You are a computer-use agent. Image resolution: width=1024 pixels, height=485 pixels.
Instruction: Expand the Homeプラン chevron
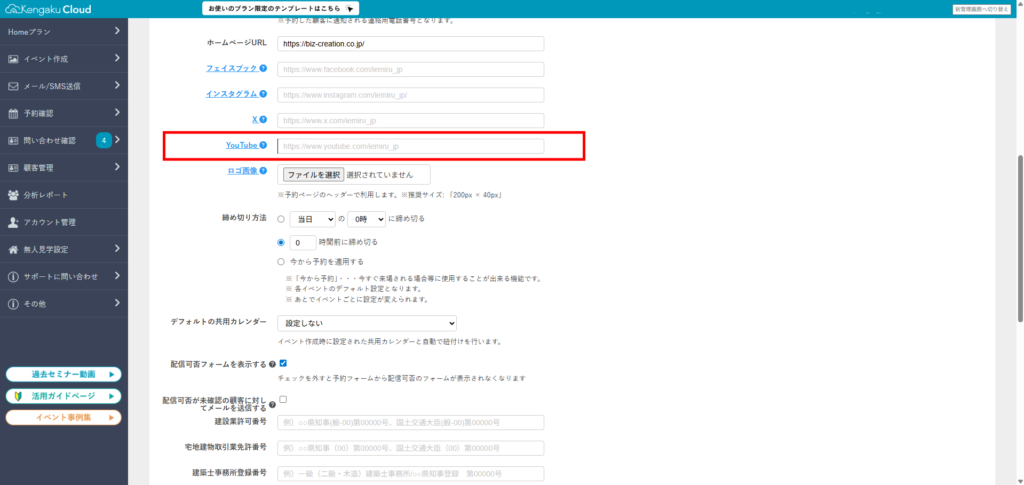point(117,31)
